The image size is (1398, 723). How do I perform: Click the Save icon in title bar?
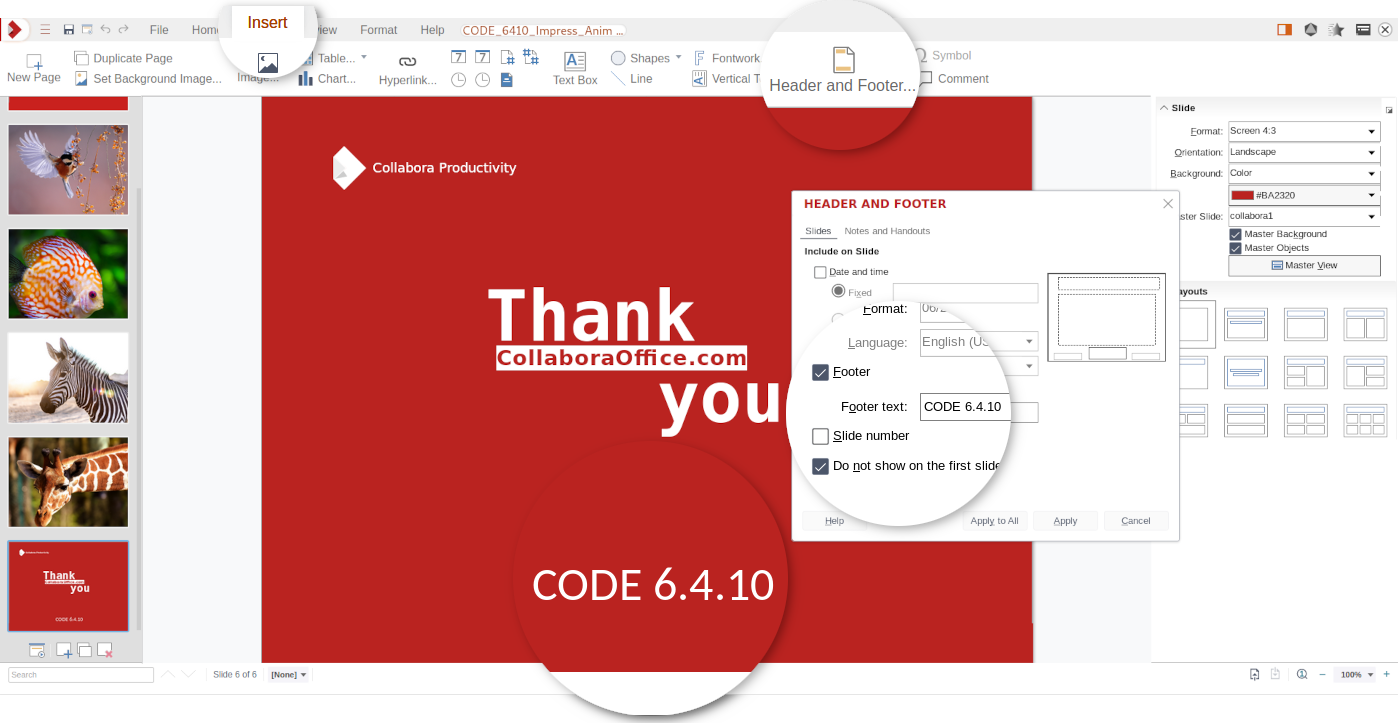[68, 30]
